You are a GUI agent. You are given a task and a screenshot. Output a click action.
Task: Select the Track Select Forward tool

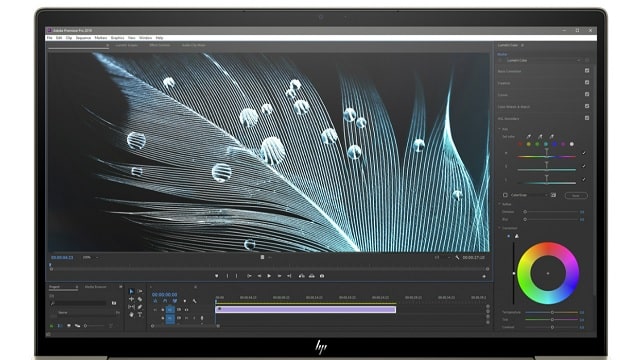tap(140, 291)
